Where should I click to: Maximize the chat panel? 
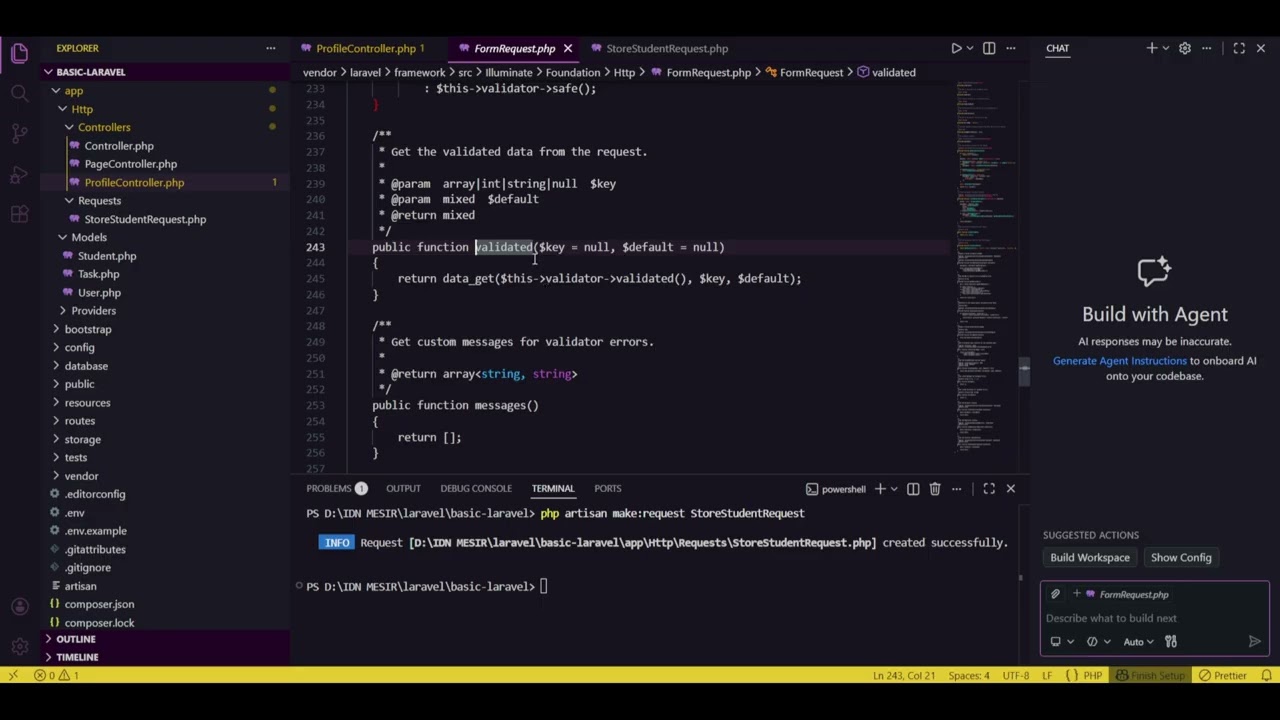coord(1239,48)
